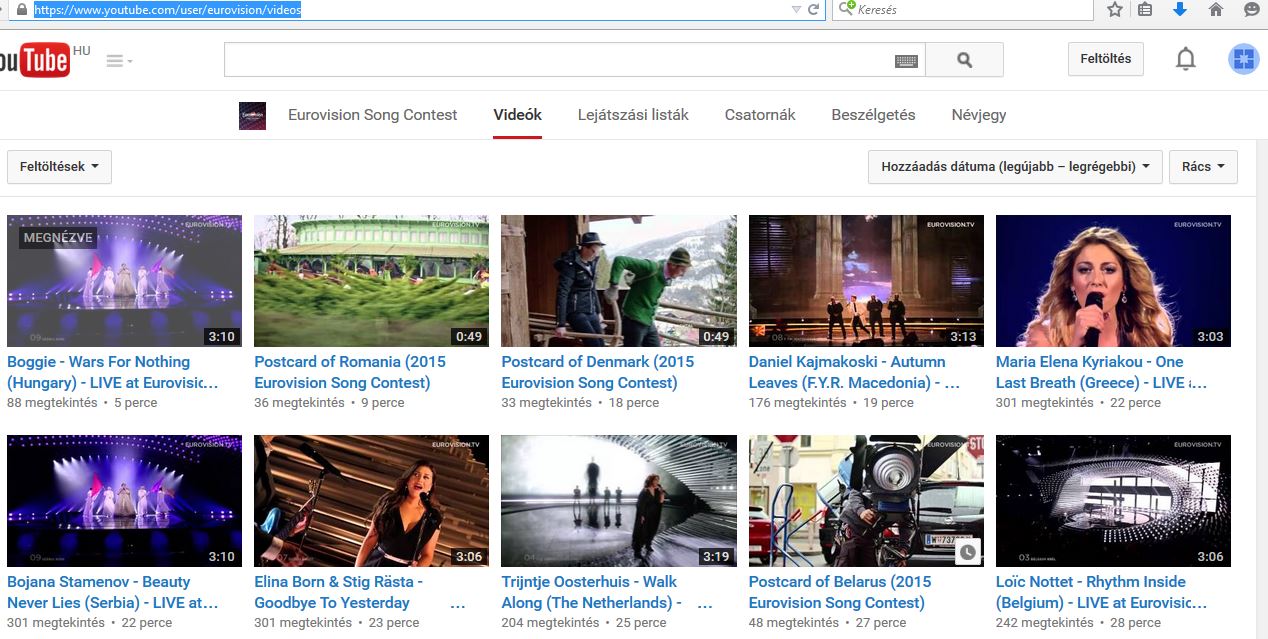1268x639 pixels.
Task: Open the browser downloads arrow
Action: 1179,10
